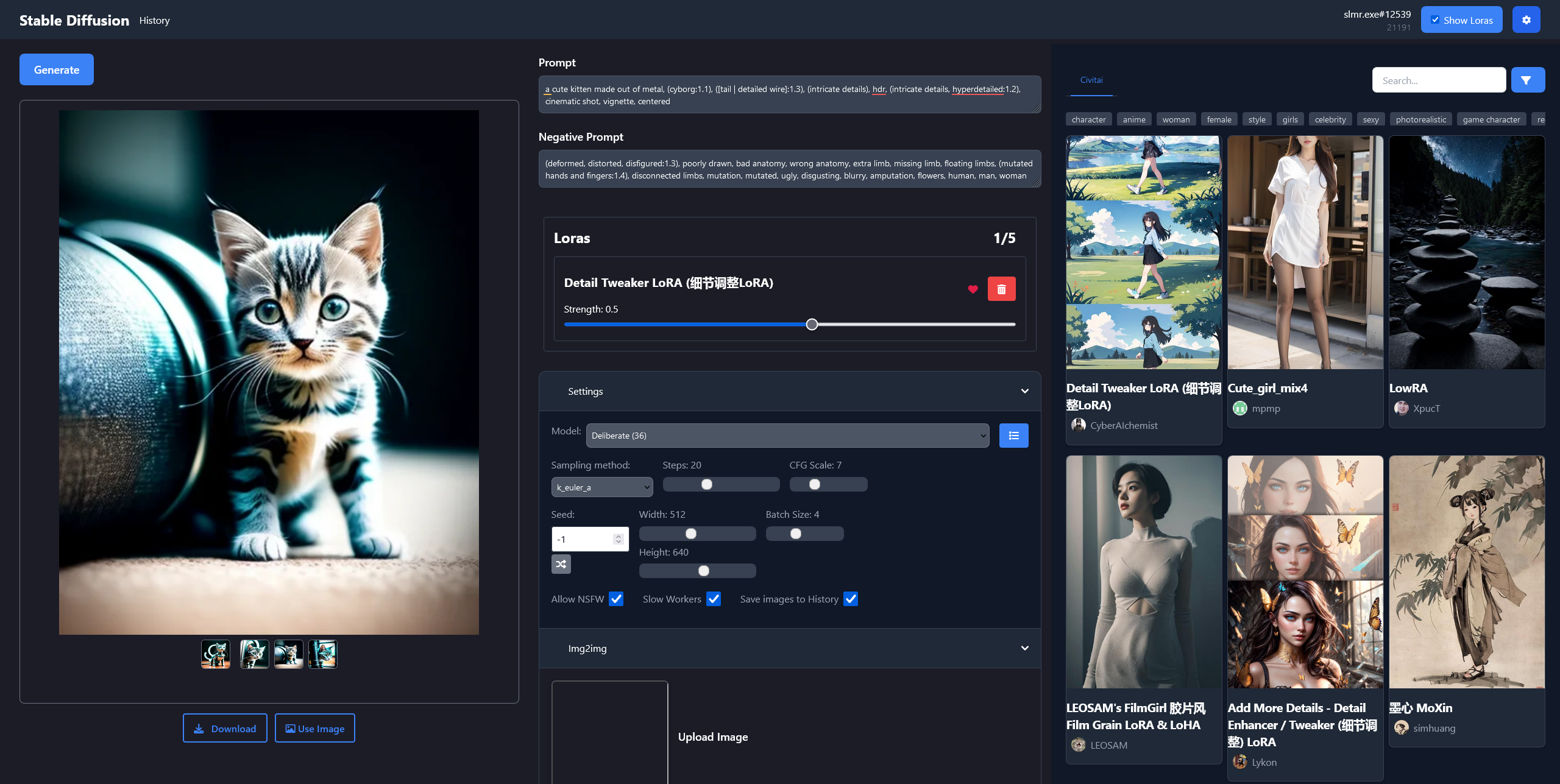
Task: Open the k_euler_a sampling method dropdown
Action: click(x=601, y=487)
